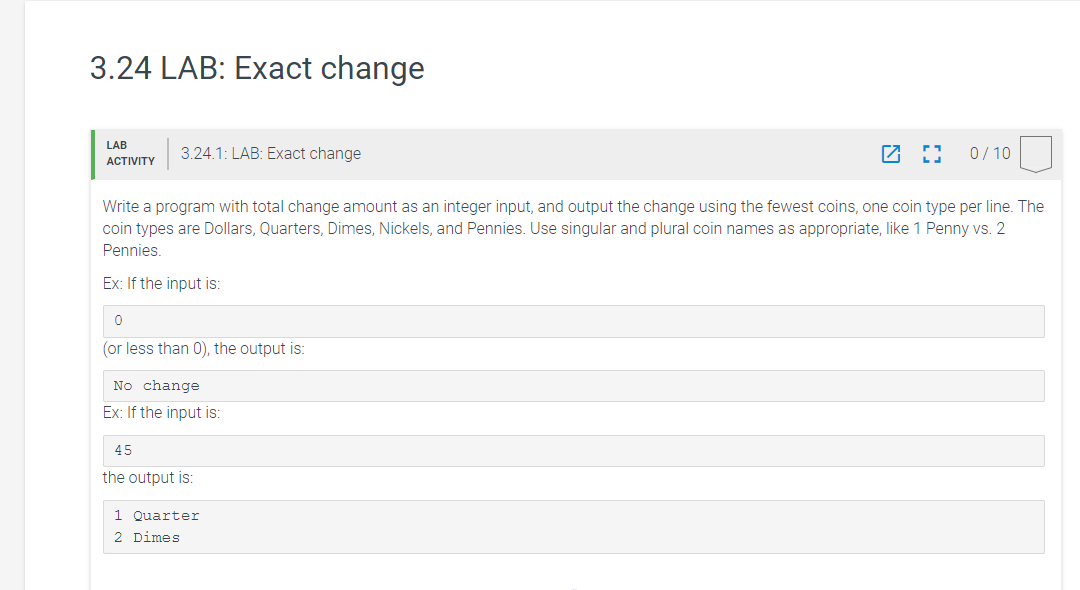
Task: Click the word "Pennies." ending the instructions
Action: tap(132, 251)
